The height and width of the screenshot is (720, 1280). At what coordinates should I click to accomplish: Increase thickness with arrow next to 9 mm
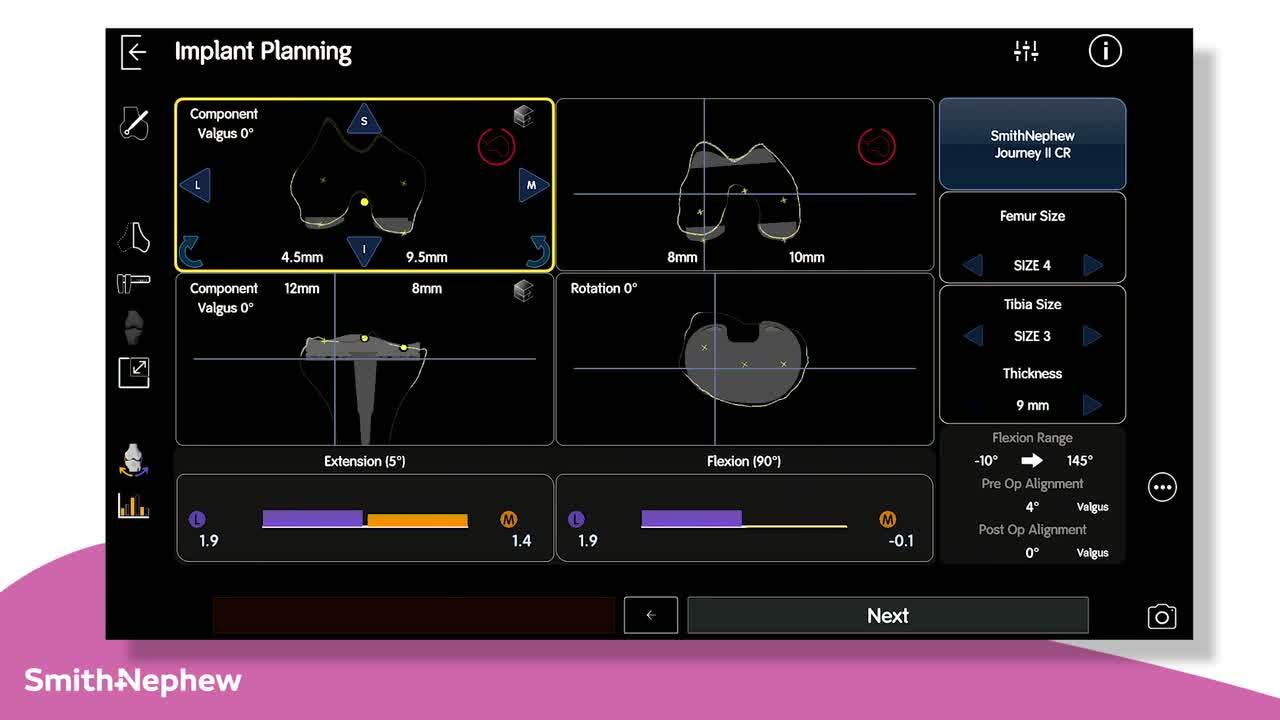click(x=1093, y=405)
